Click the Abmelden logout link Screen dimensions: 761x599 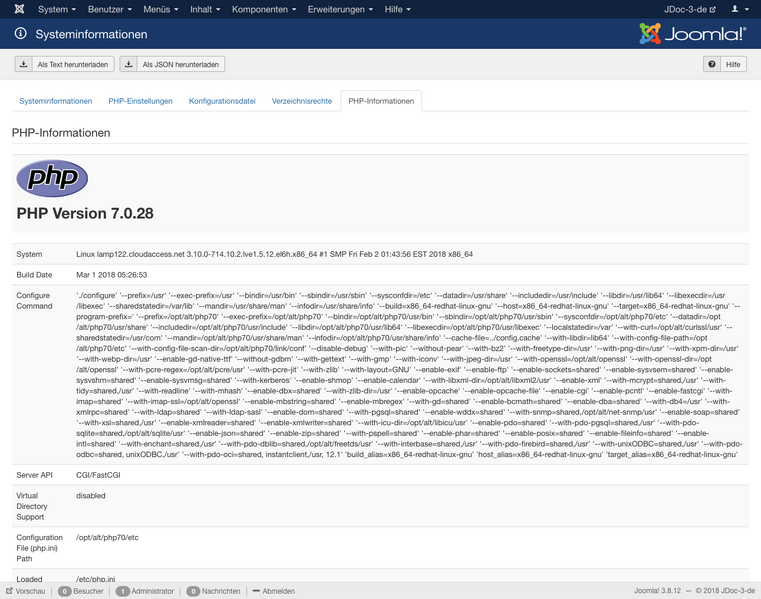click(x=274, y=591)
